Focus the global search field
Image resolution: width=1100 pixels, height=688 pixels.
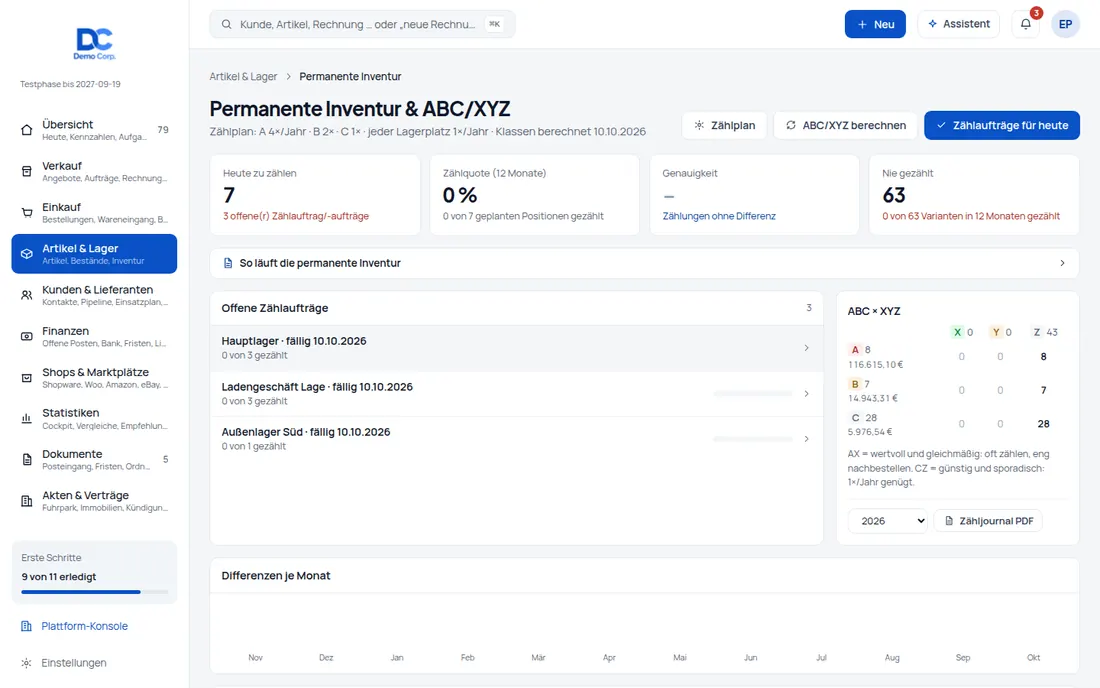362,25
